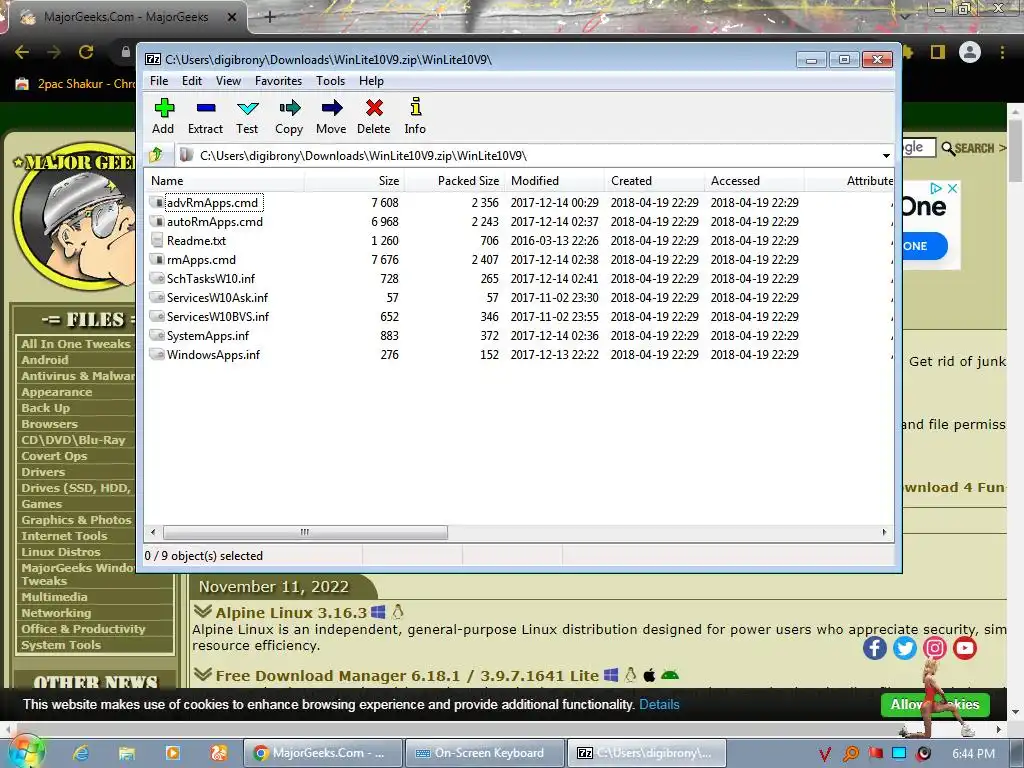Select the SystemApps.inf file
This screenshot has height=768, width=1024.
pos(208,335)
